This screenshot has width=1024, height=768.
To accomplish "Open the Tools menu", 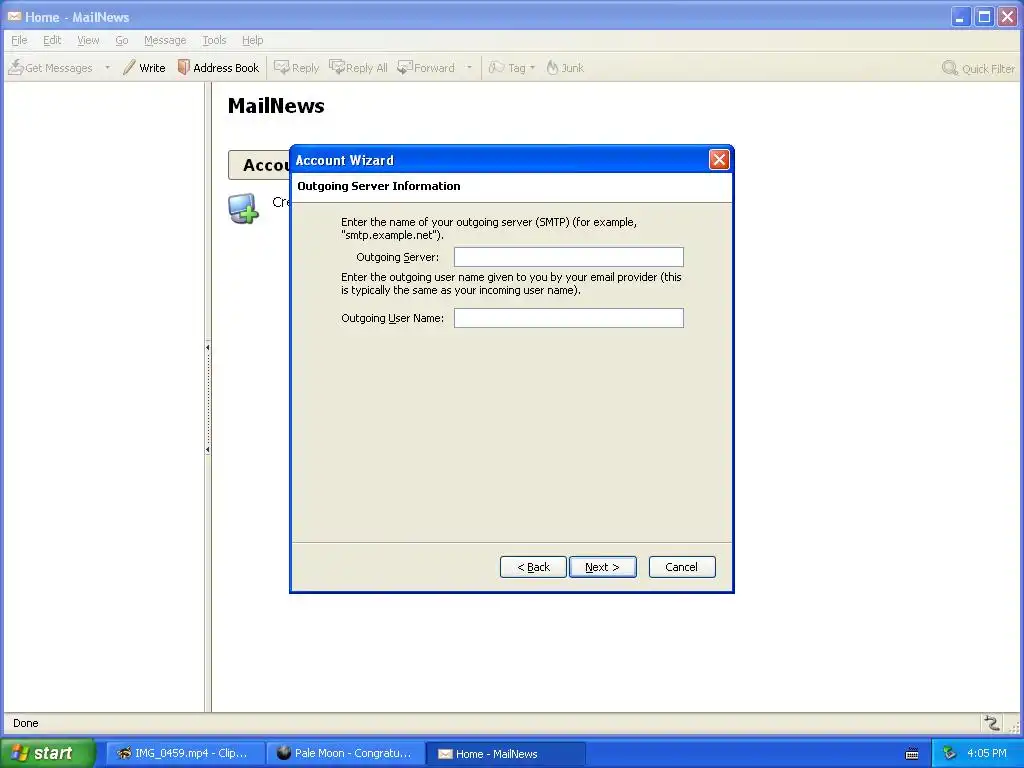I will [214, 40].
